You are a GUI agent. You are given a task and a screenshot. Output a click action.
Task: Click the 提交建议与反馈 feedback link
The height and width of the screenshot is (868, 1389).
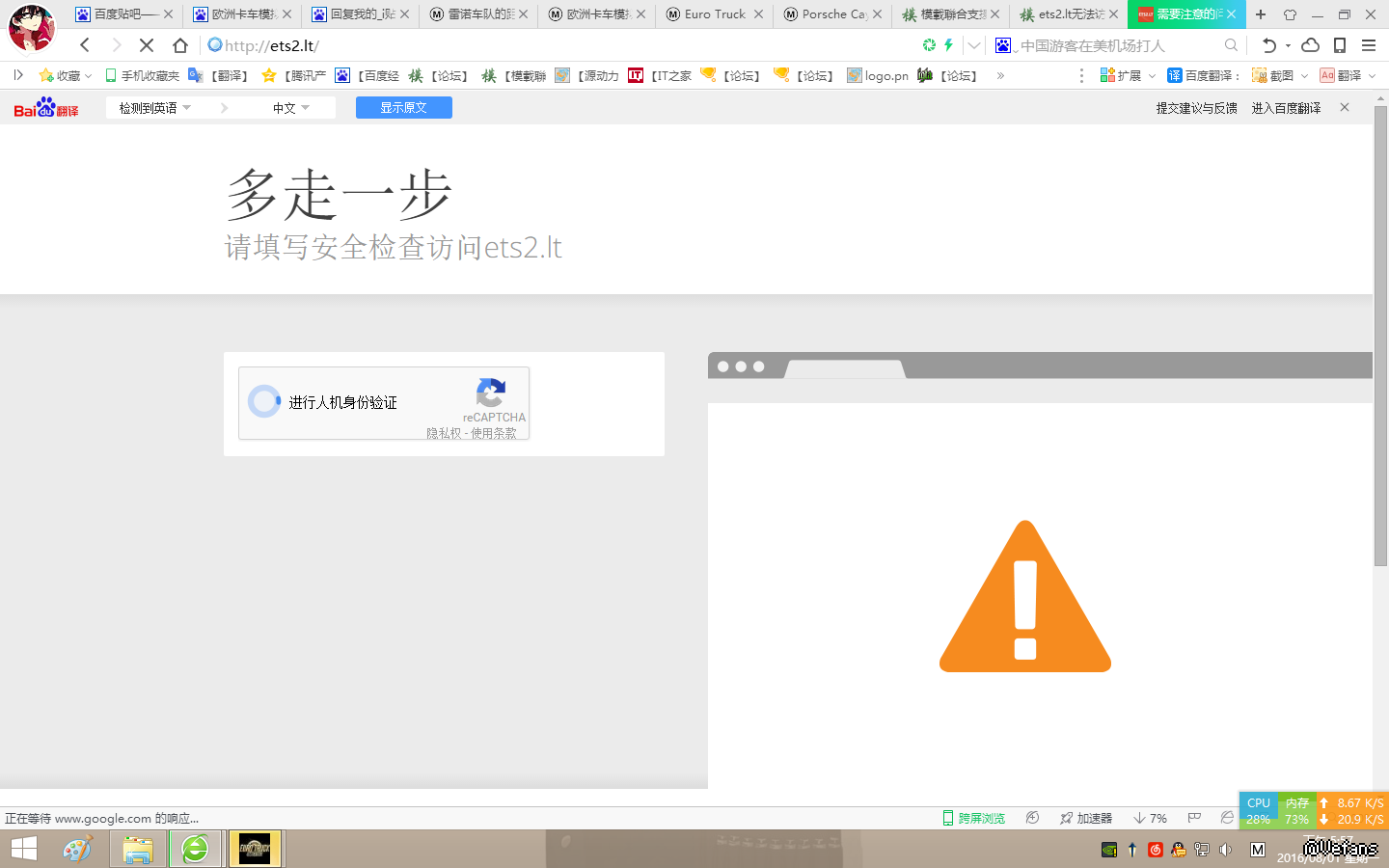pos(1196,108)
